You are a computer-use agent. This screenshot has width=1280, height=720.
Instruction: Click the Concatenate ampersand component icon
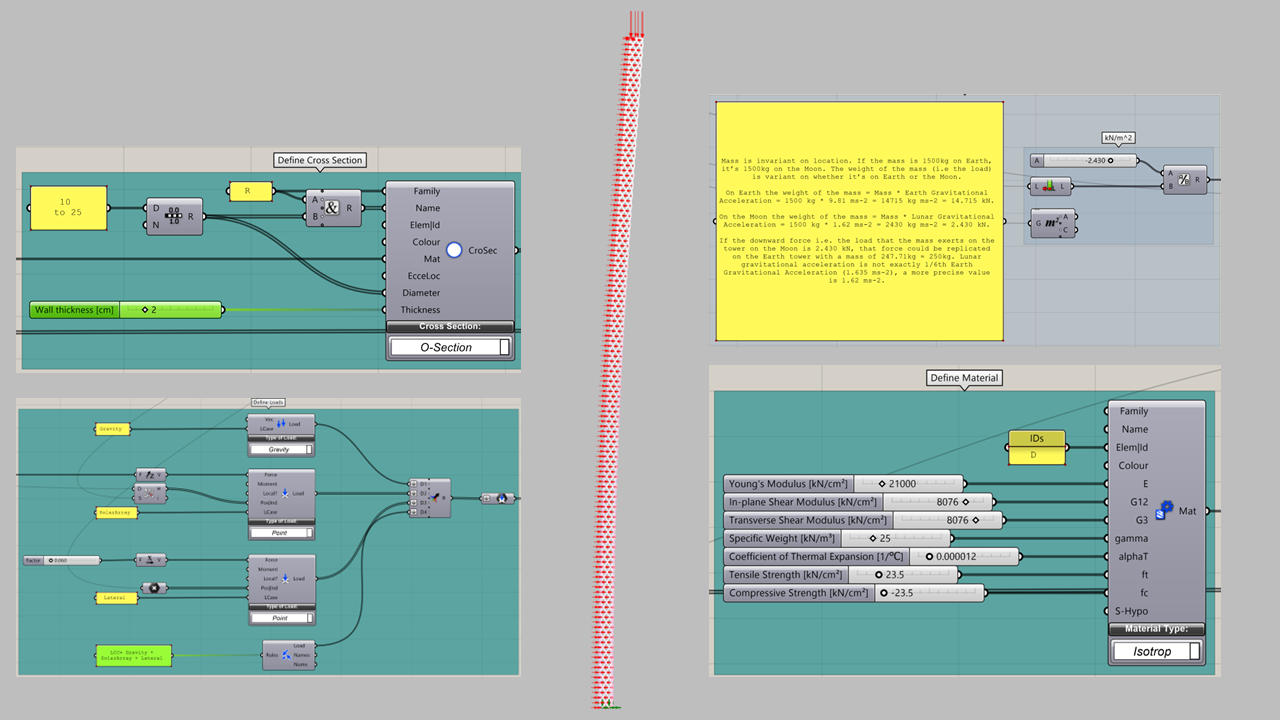point(332,208)
